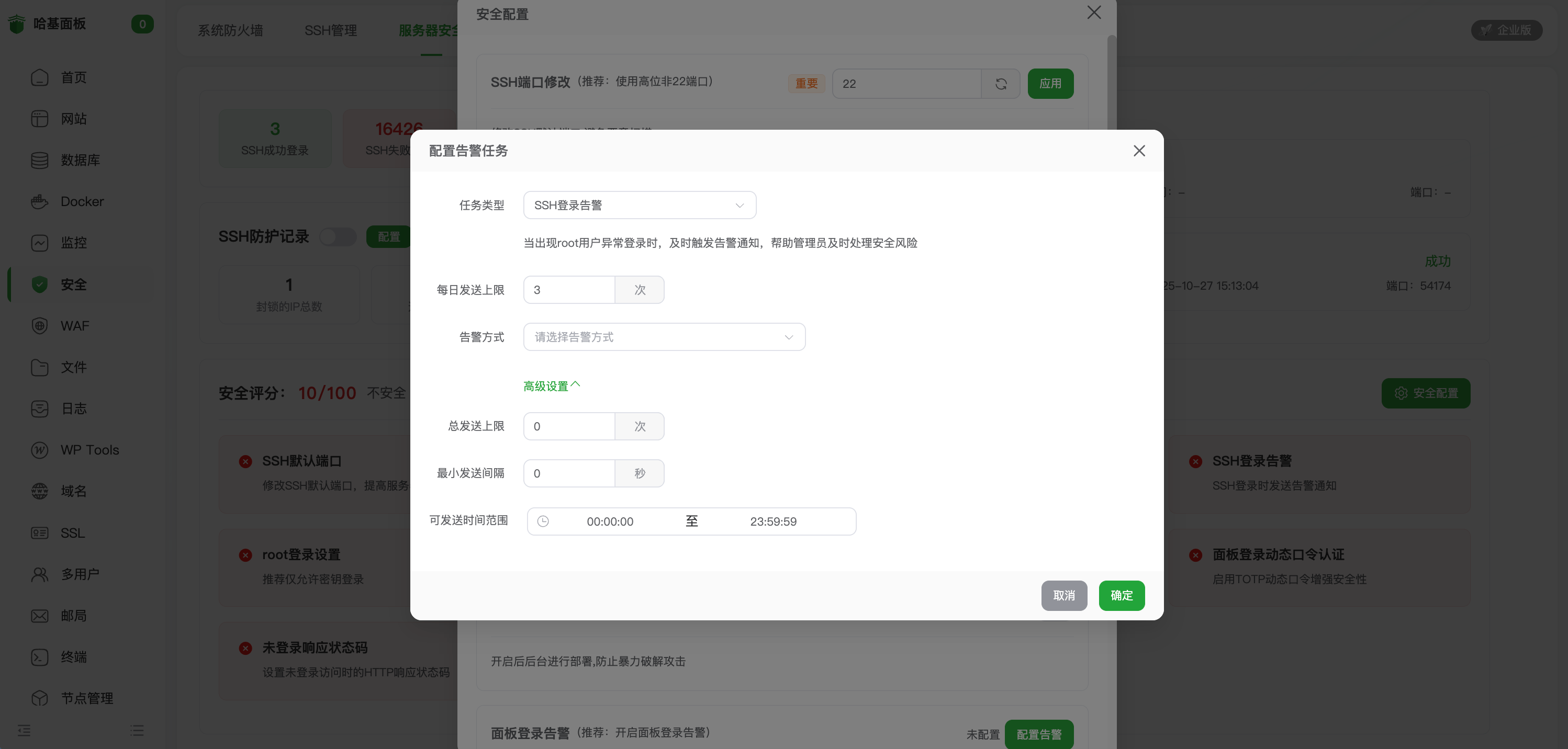Click the clock icon in the time range field
Image resolution: width=1568 pixels, height=749 pixels.
544,521
